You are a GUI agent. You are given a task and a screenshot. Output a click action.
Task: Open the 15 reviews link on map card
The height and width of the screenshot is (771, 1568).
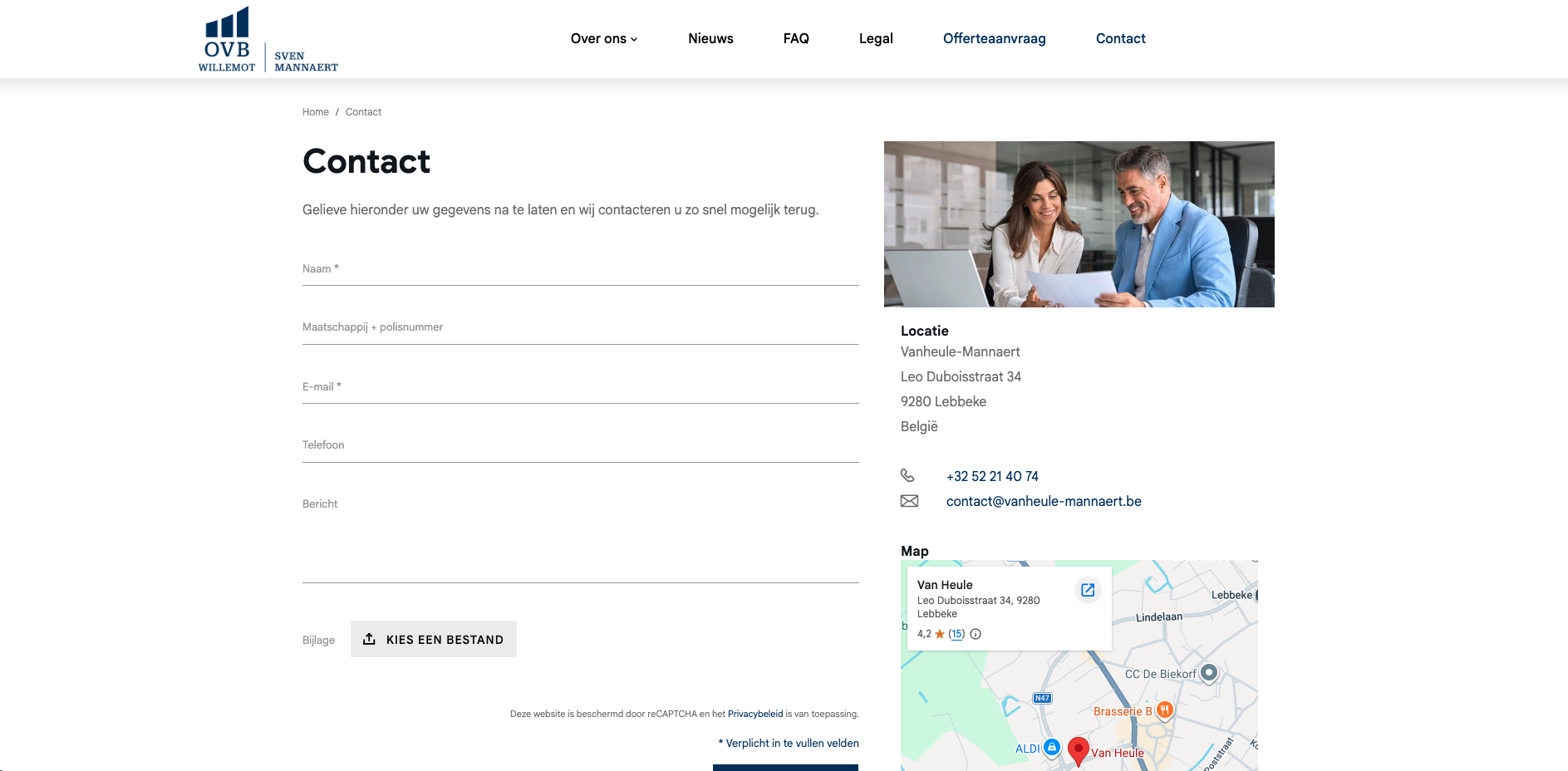(956, 634)
